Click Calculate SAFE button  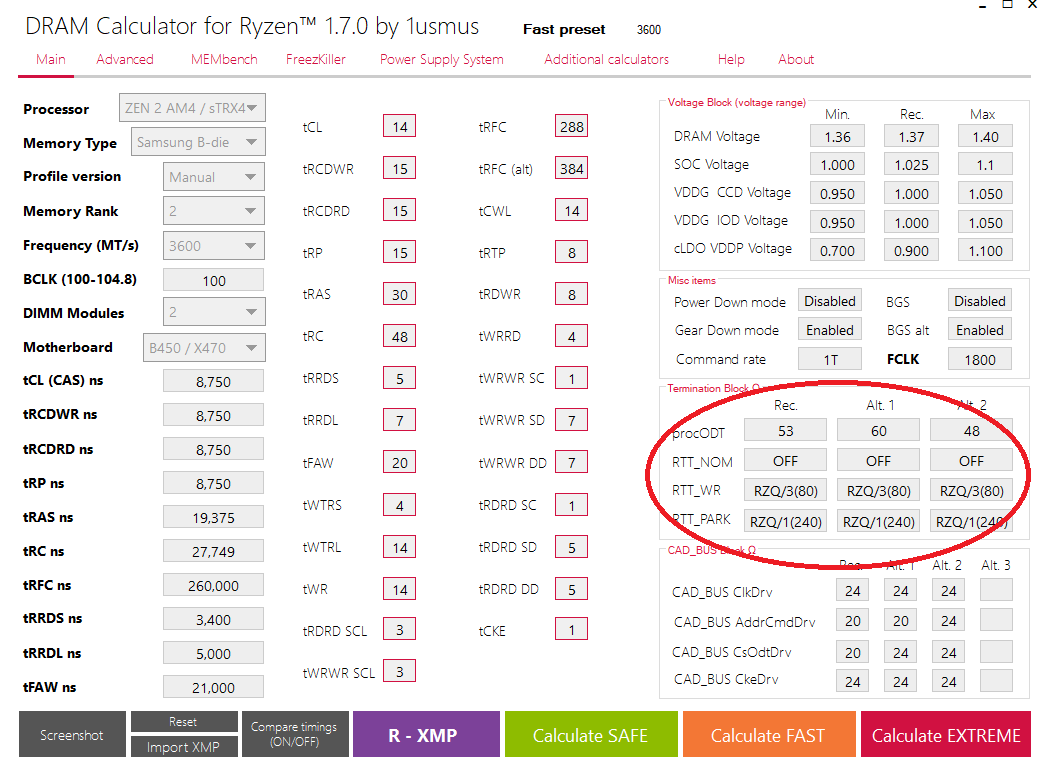pyautogui.click(x=591, y=735)
